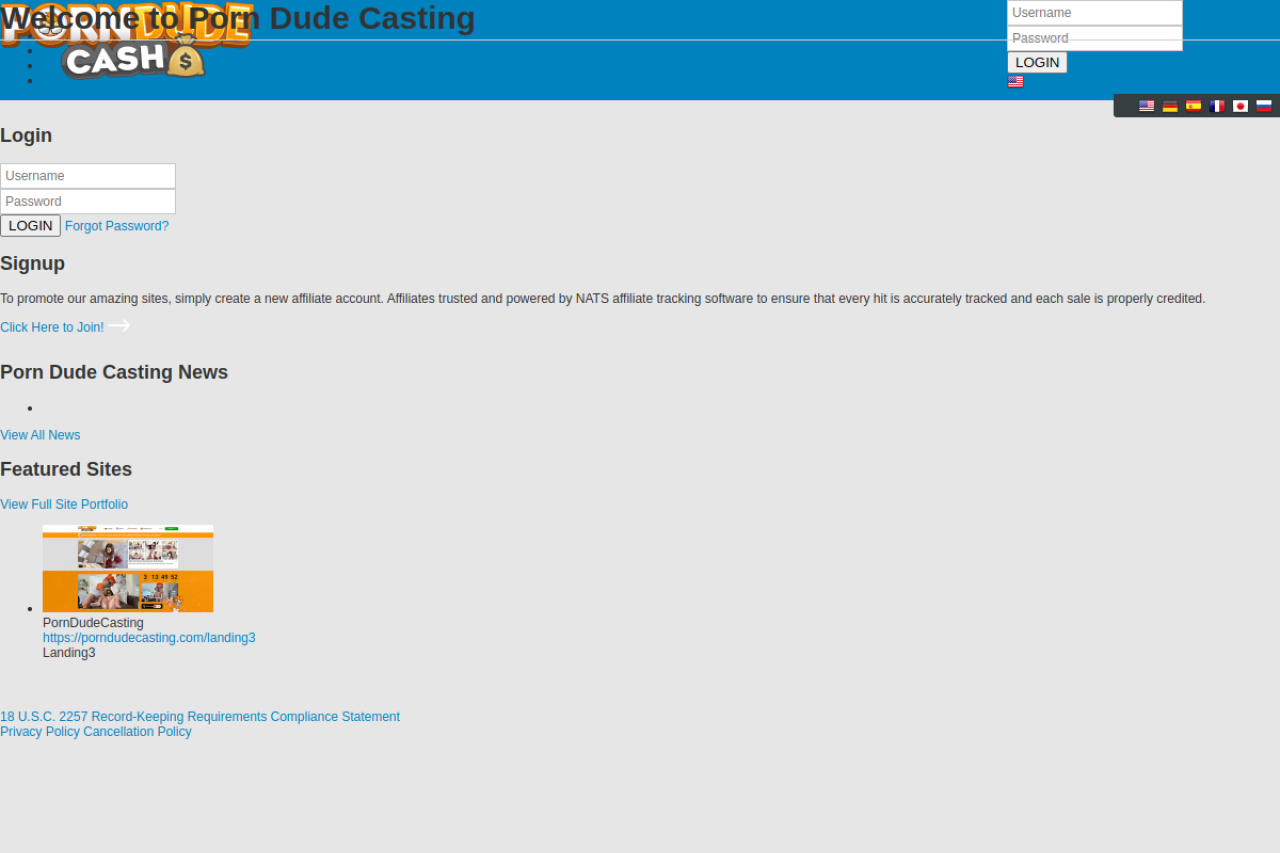Click the PornDudeCasting site preview thumbnail

128,568
